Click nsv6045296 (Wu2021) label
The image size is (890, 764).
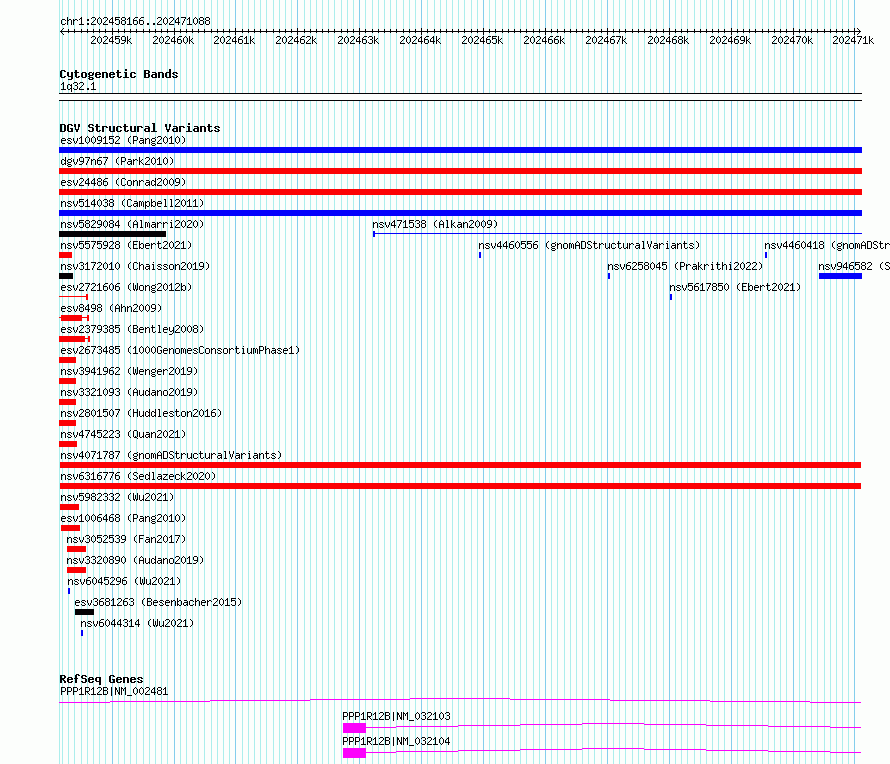coord(124,581)
